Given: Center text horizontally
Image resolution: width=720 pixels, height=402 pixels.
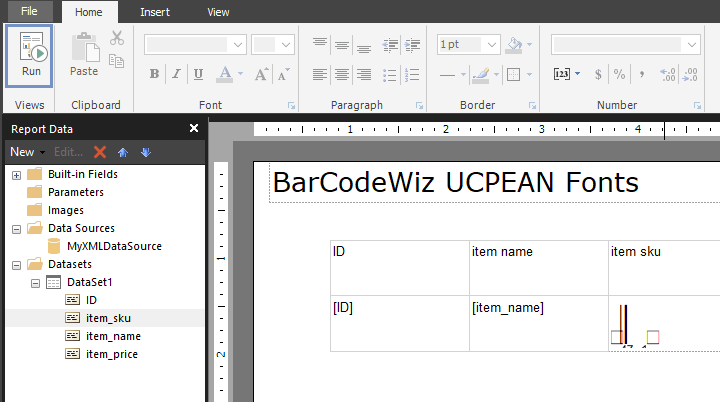Looking at the screenshot, I should coord(342,74).
